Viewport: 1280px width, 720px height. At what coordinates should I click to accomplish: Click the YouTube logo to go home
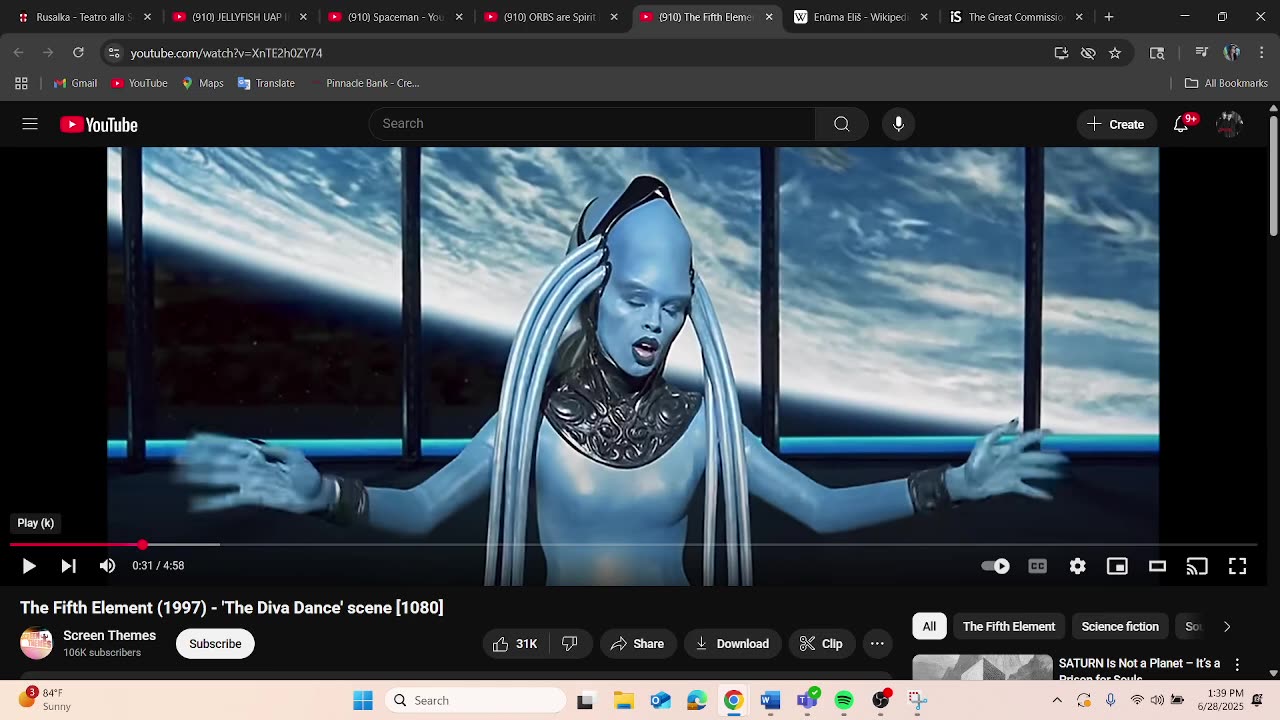tap(99, 124)
